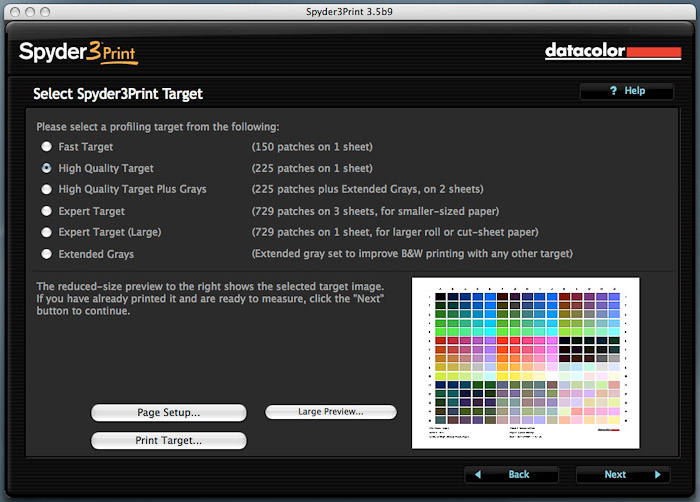Select the Fast Target radio button
This screenshot has height=502, width=700.
(47, 147)
